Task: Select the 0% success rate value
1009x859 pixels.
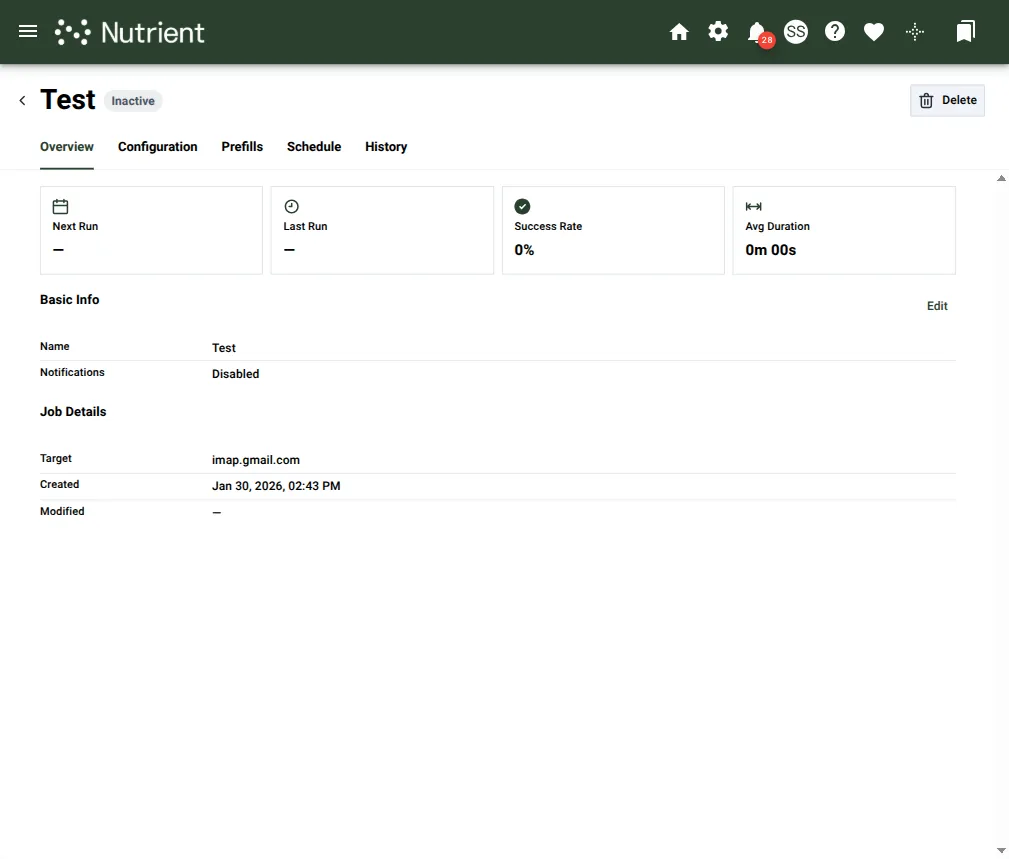Action: point(524,250)
